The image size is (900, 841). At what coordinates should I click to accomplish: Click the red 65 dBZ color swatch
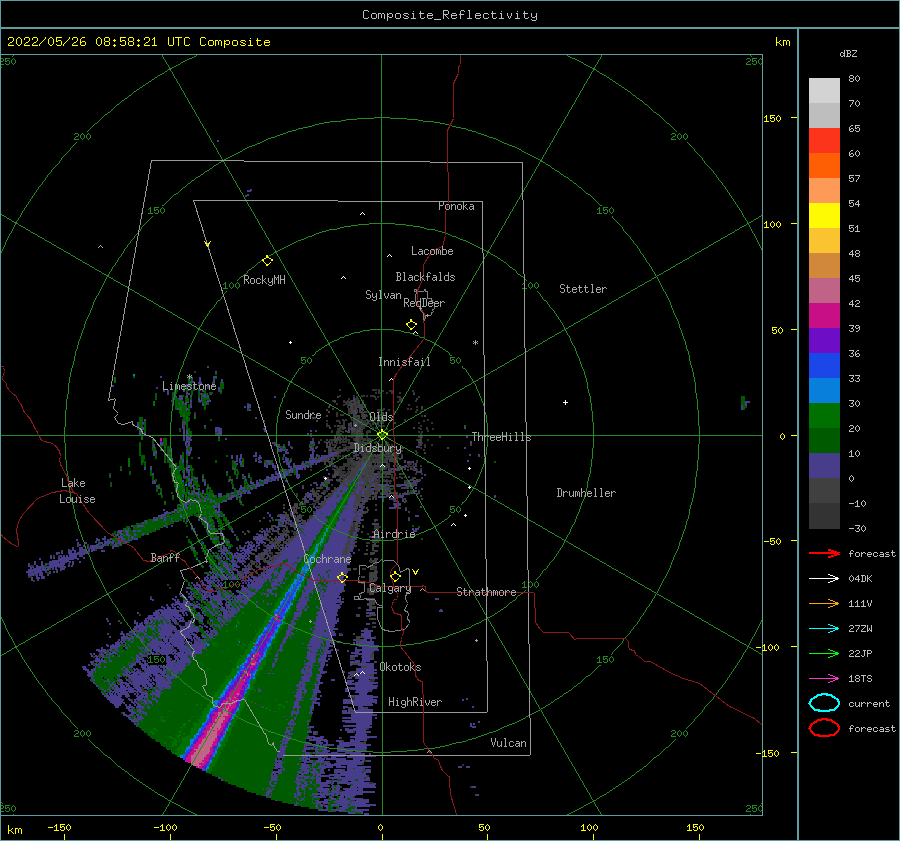824,140
